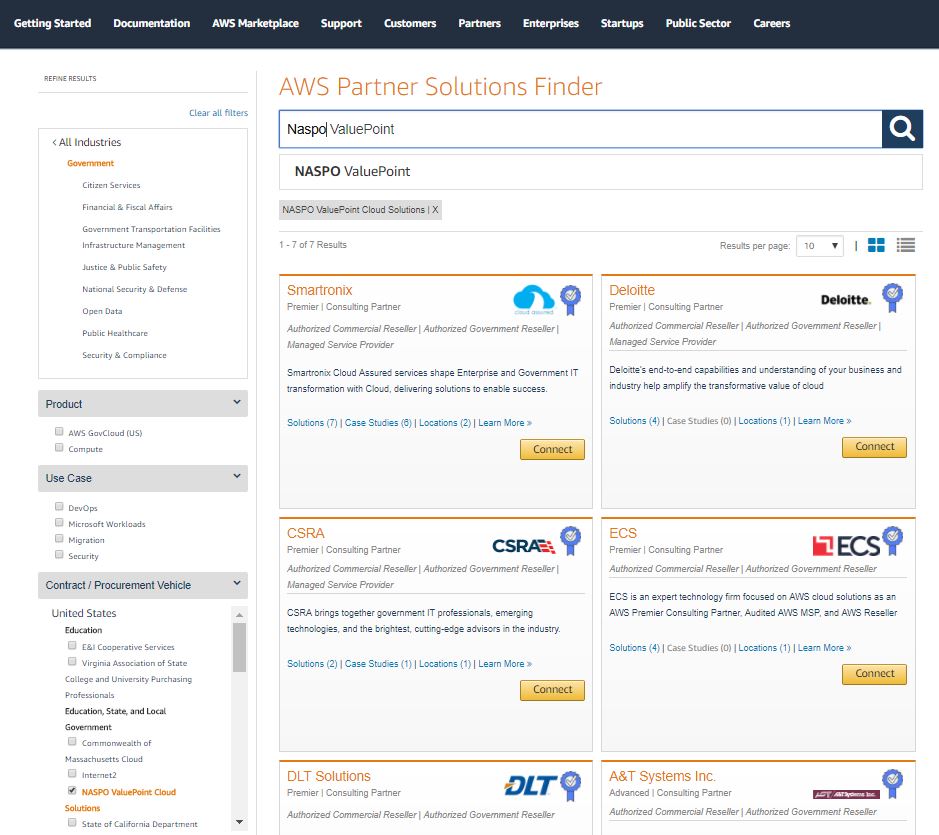The height and width of the screenshot is (835, 939).
Task: View Deloitte Solutions (4) link
Action: [635, 421]
